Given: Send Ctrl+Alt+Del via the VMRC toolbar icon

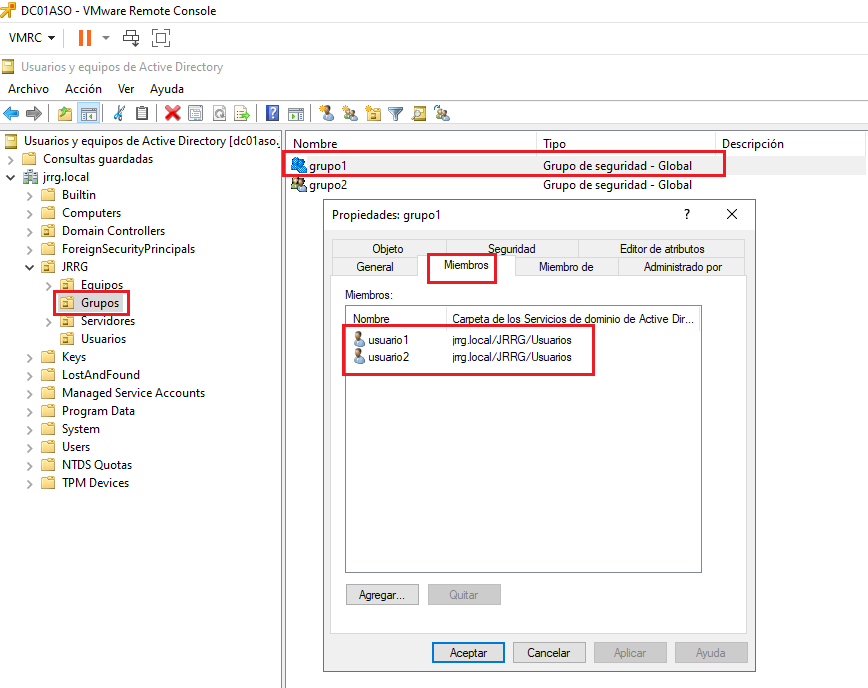Looking at the screenshot, I should click(131, 37).
